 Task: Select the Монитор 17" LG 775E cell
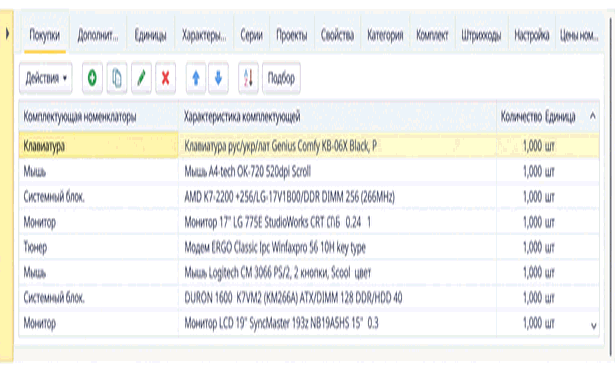[337, 222]
